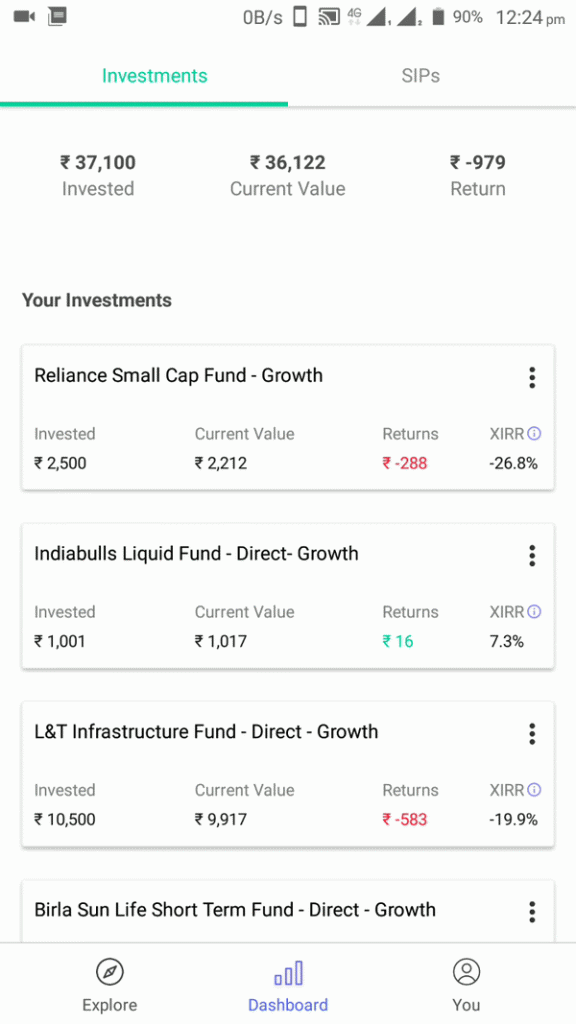Select the Investments tab

pos(155,76)
